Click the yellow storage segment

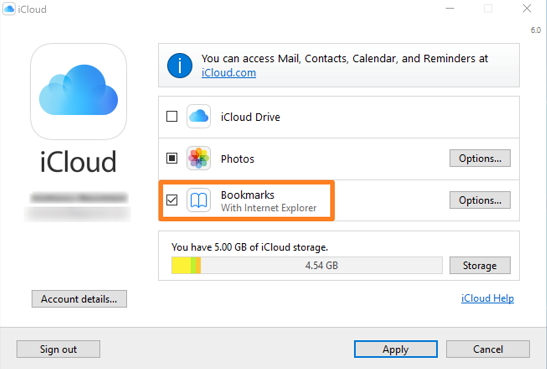coord(181,265)
